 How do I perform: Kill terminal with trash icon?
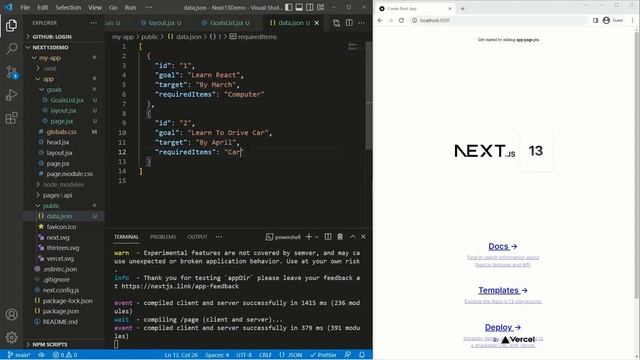[340, 237]
